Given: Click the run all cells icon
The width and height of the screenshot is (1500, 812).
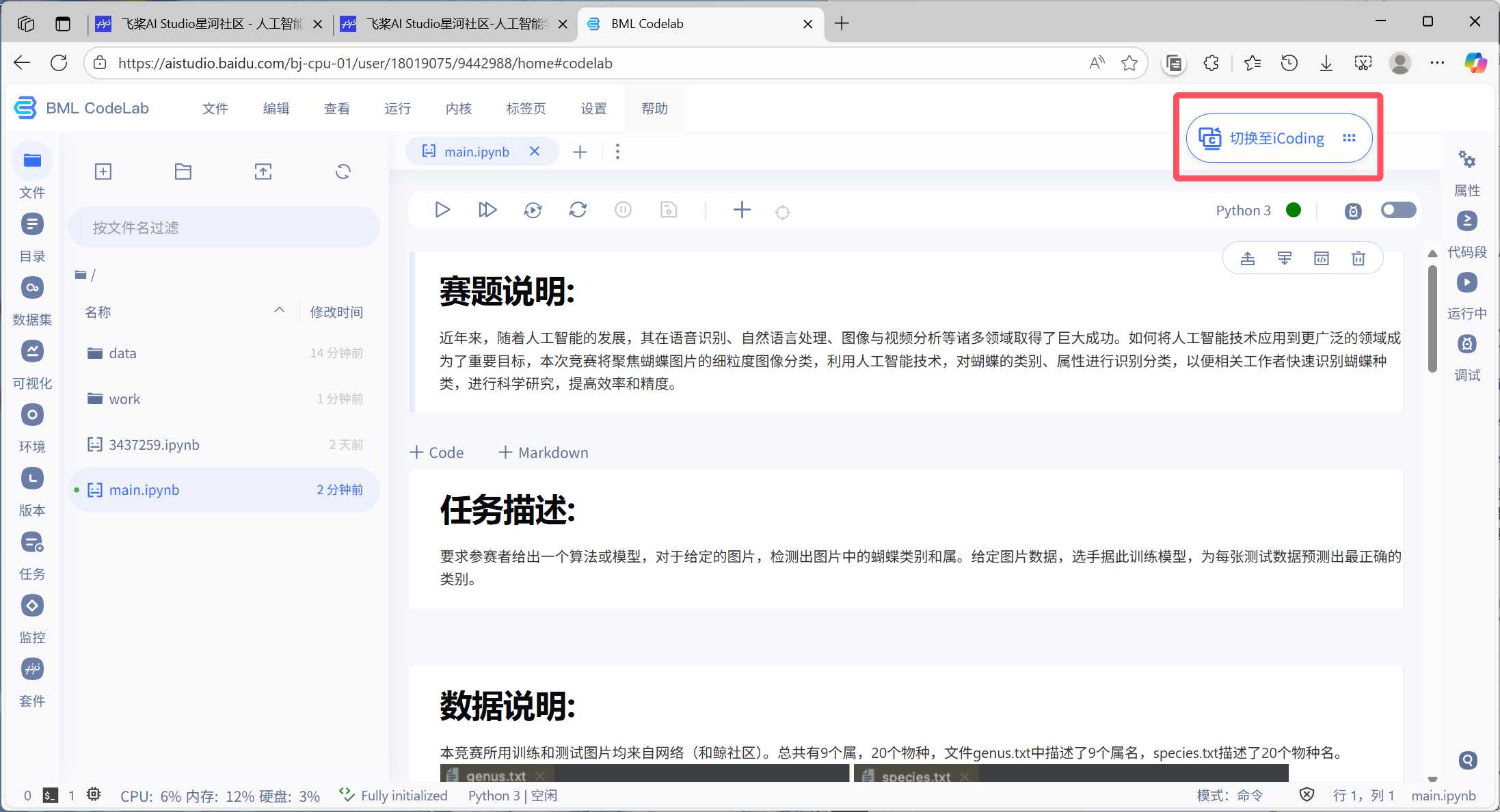Looking at the screenshot, I should click(487, 210).
